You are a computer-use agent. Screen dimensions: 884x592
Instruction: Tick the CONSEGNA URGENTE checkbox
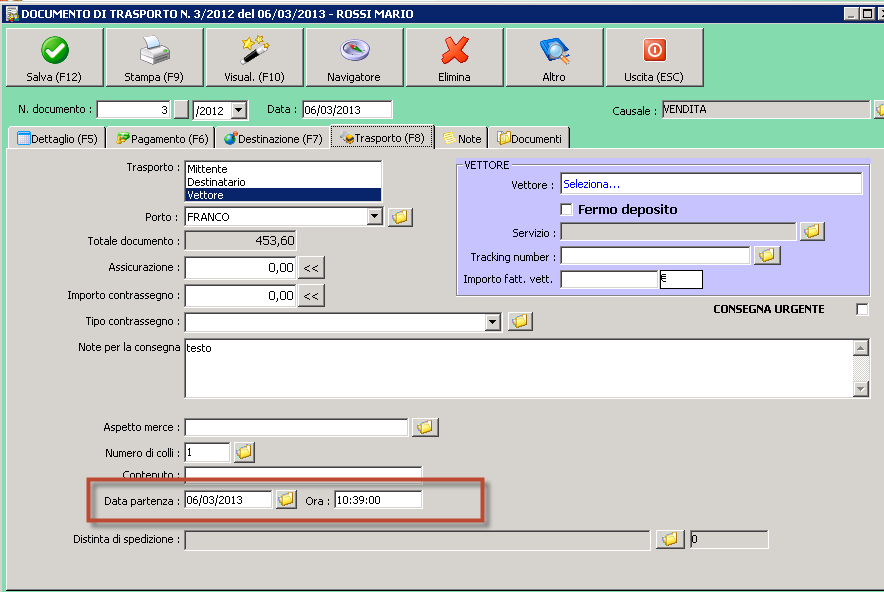point(862,310)
